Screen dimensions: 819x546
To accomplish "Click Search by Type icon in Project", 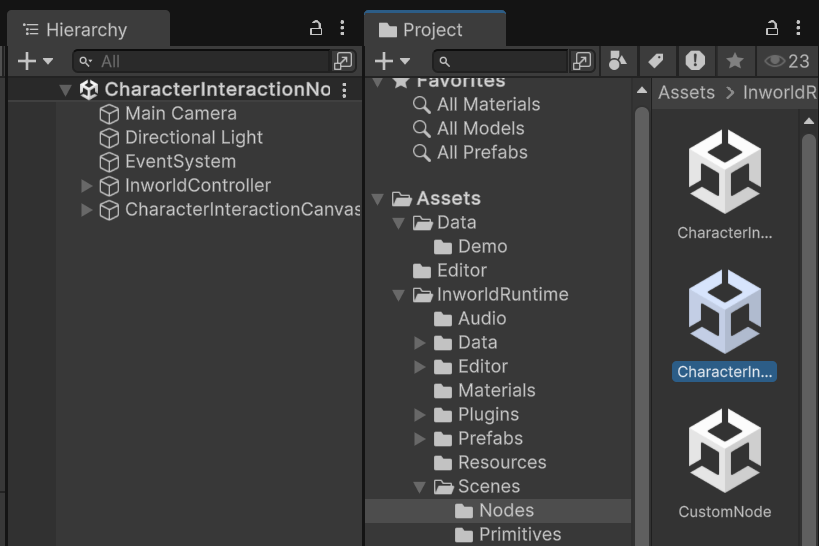I will tap(617, 61).
